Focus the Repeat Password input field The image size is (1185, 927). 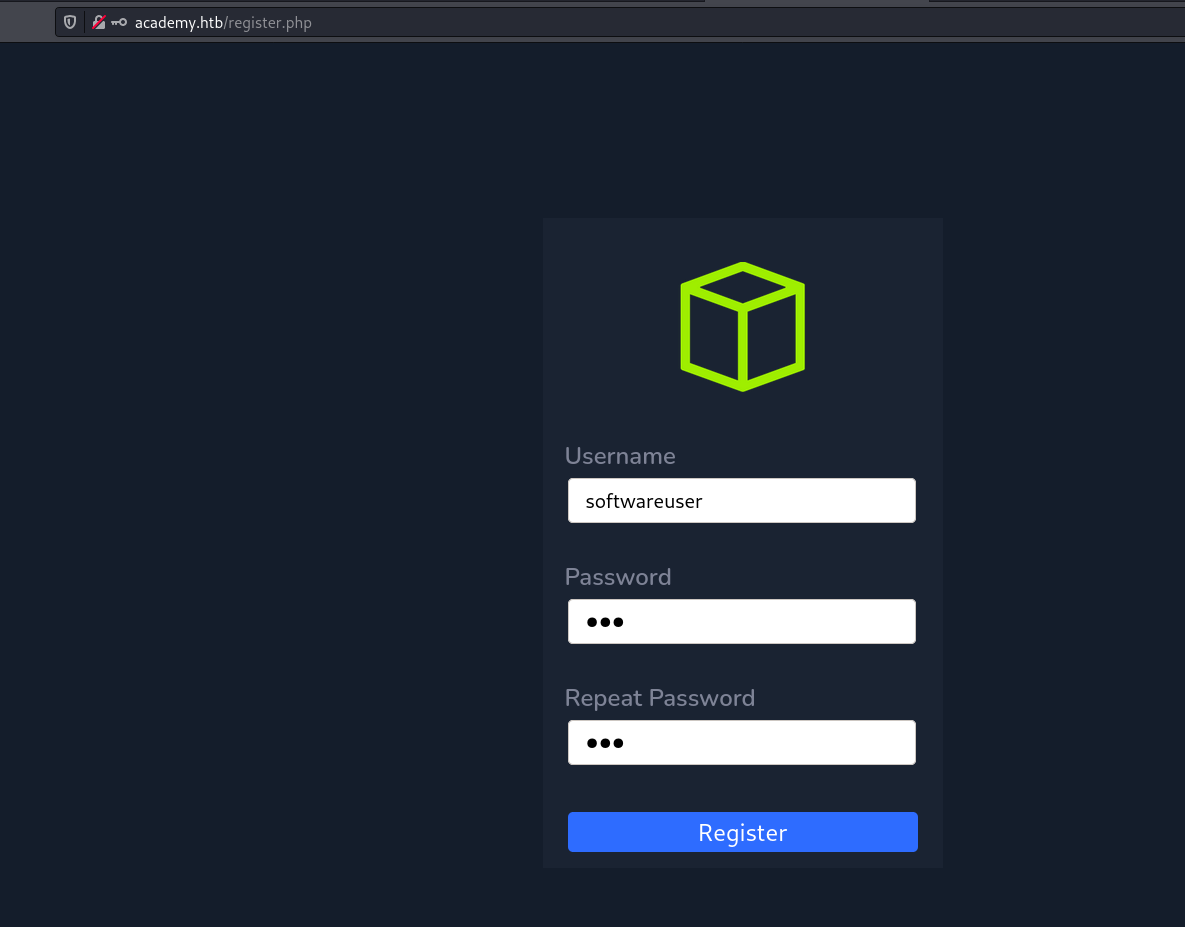[x=780, y=743]
